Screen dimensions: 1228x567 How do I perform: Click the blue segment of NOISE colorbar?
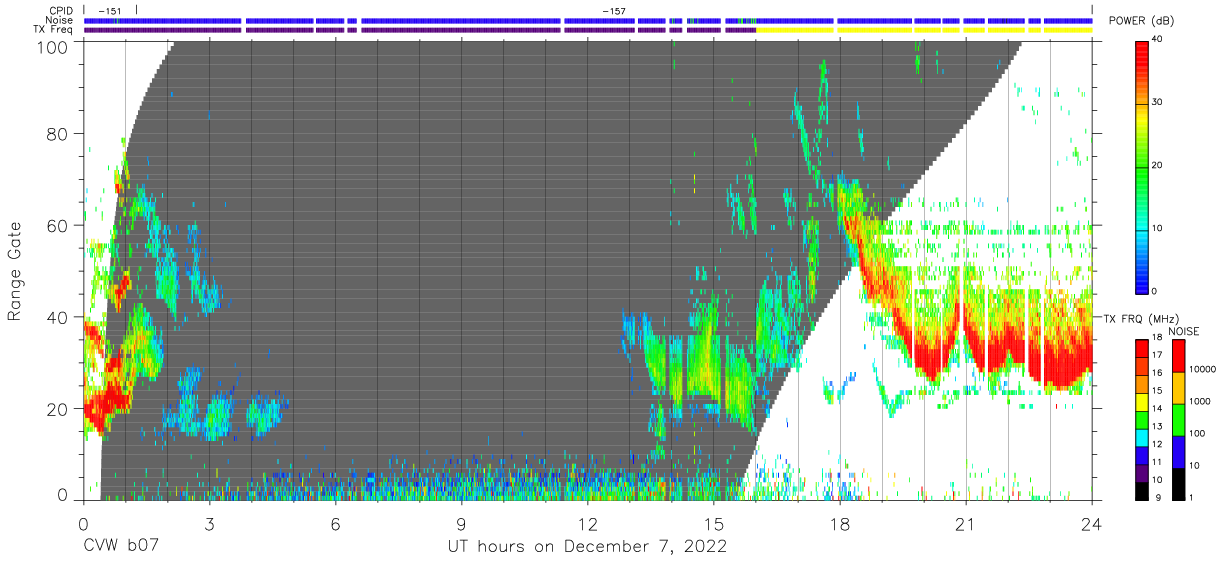(x=1178, y=452)
